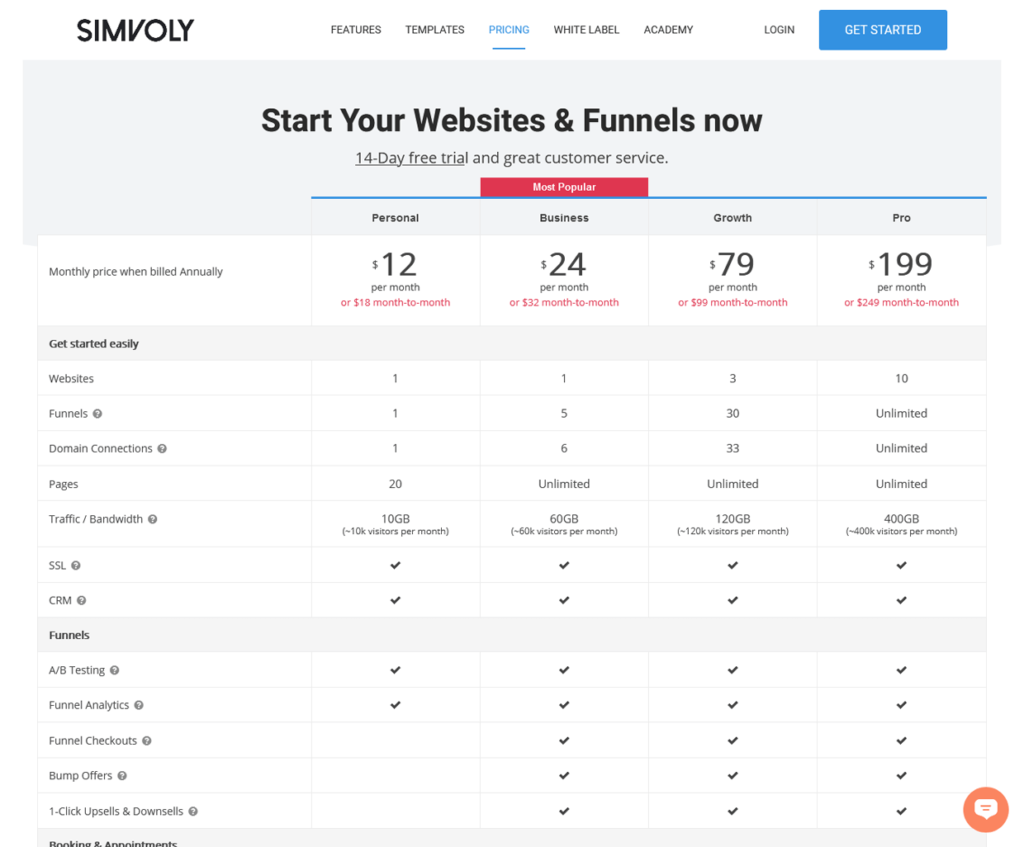1024x847 pixels.
Task: Click 'Monthly price when billed Annually' label
Action: click(136, 272)
